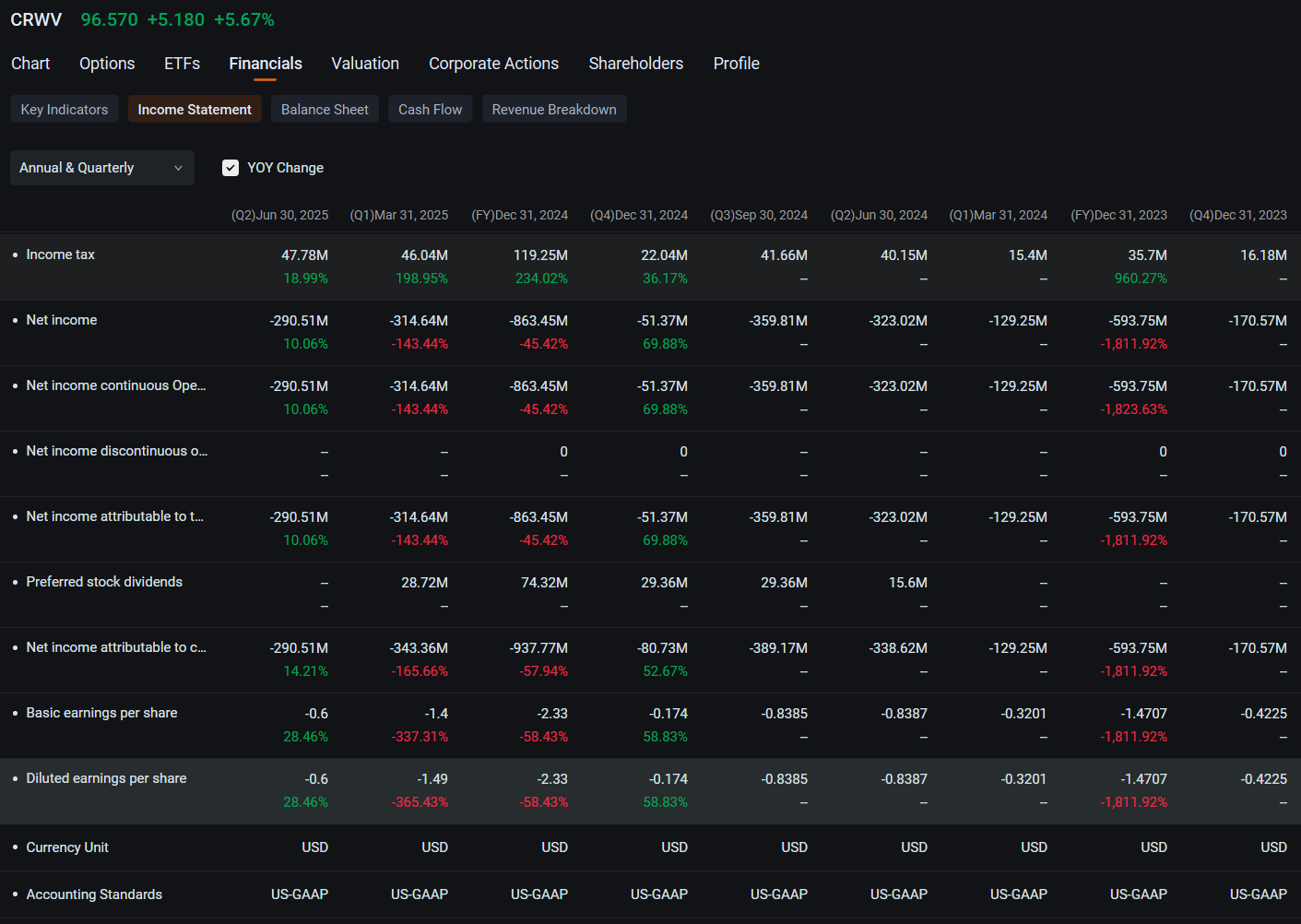Expand the Net income row details
This screenshot has width=1301, height=924.
click(x=62, y=320)
